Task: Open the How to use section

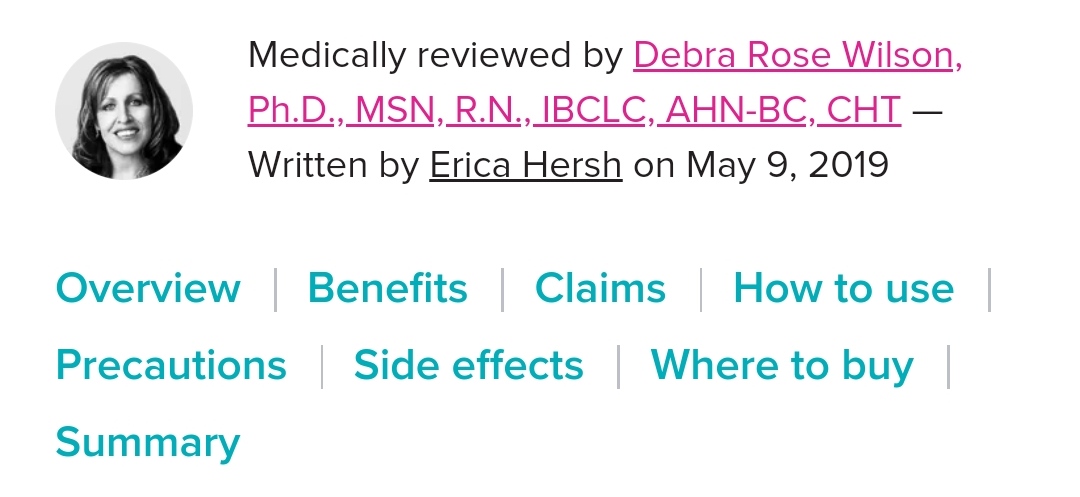Action: click(843, 289)
